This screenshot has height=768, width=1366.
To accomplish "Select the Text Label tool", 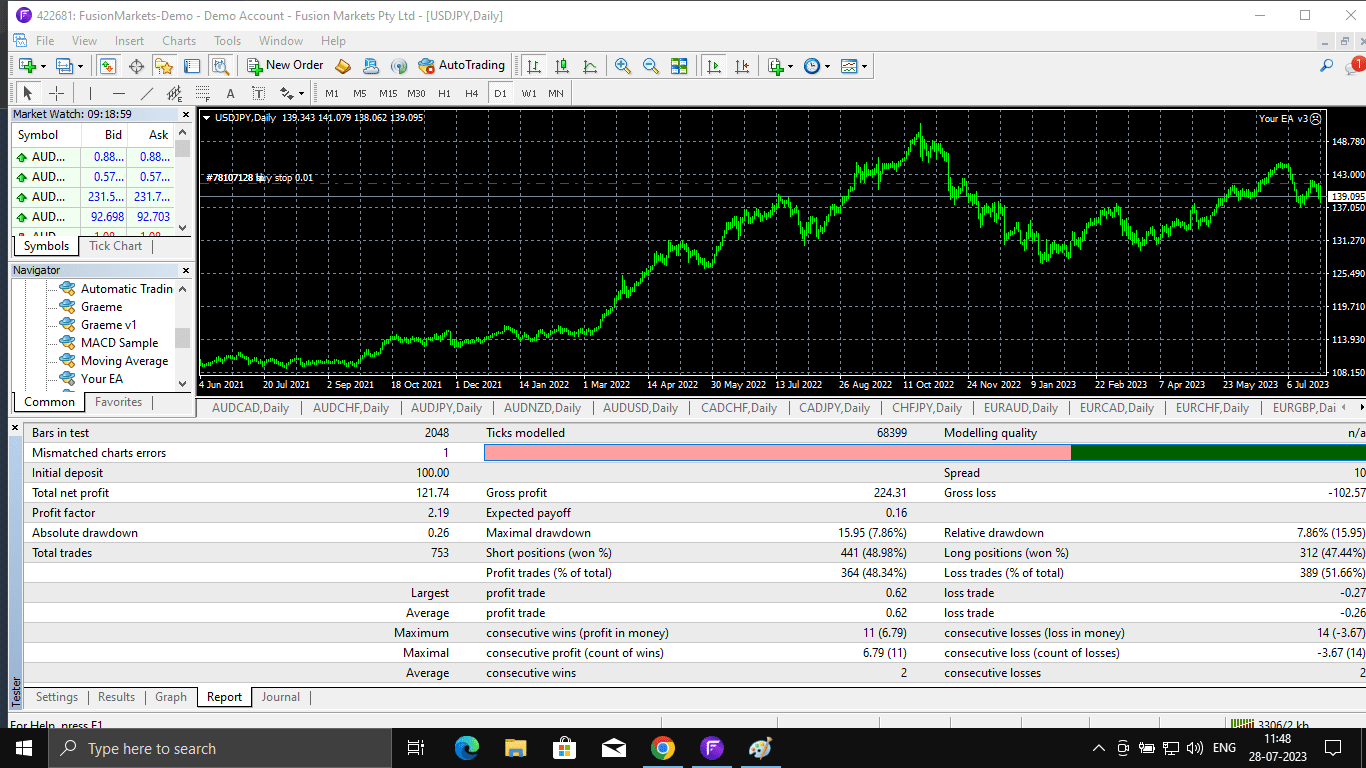I will tap(258, 93).
